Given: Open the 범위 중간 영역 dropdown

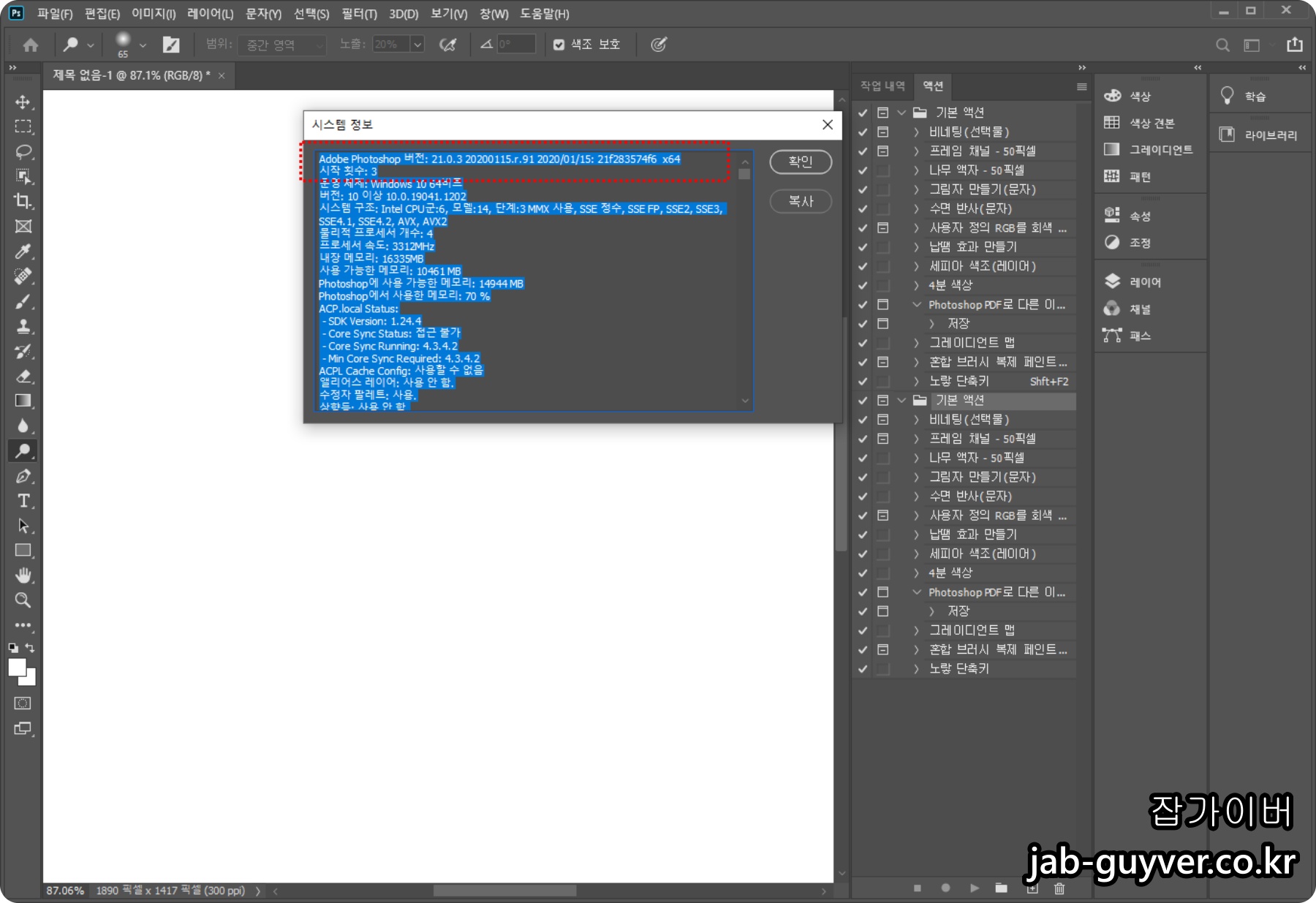Looking at the screenshot, I should 281,45.
